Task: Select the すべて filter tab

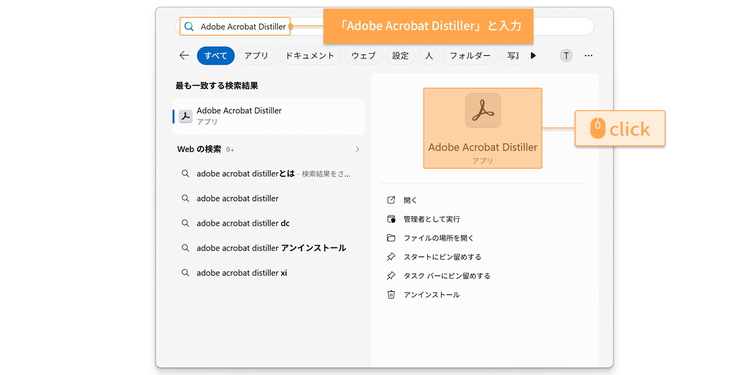Action: tap(216, 55)
